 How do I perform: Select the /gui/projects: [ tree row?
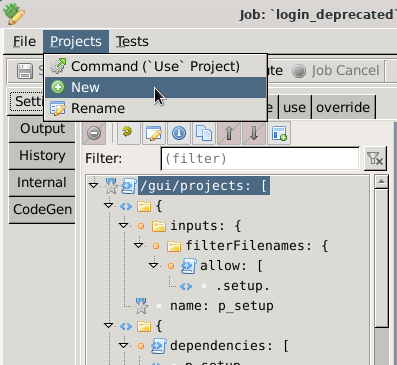pos(204,186)
